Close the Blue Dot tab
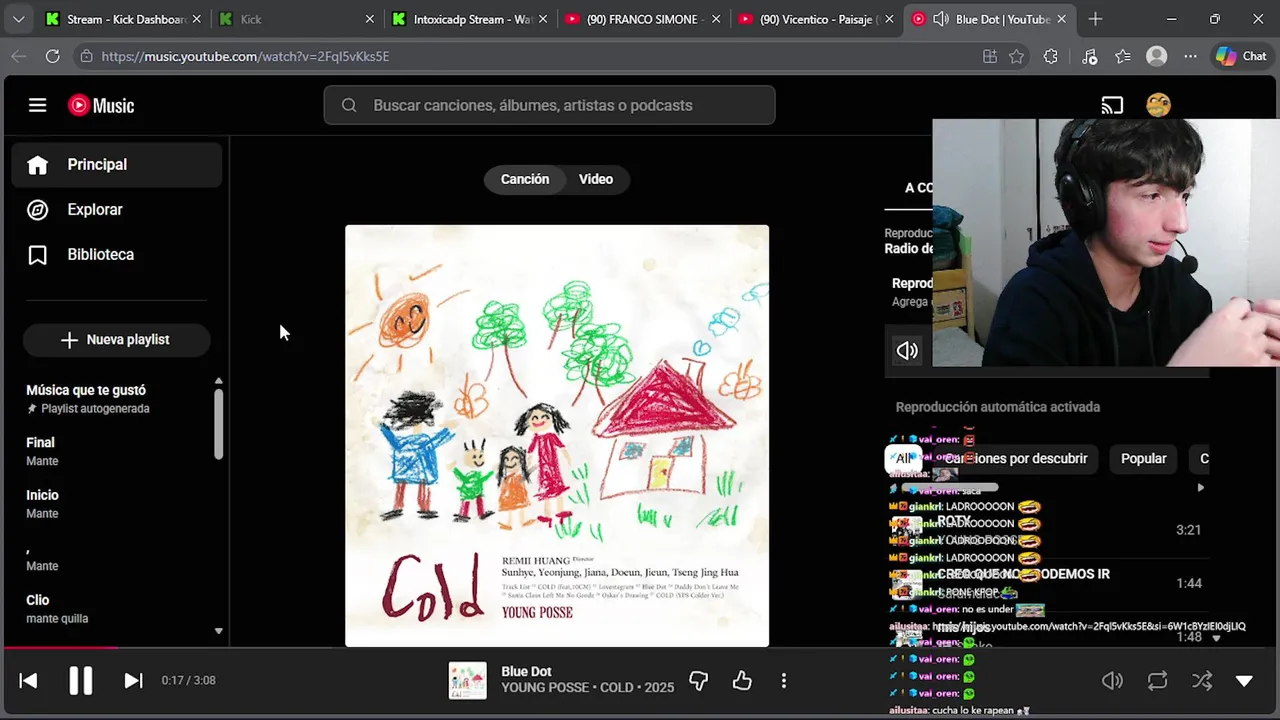This screenshot has height=720, width=1280. [x=1062, y=19]
